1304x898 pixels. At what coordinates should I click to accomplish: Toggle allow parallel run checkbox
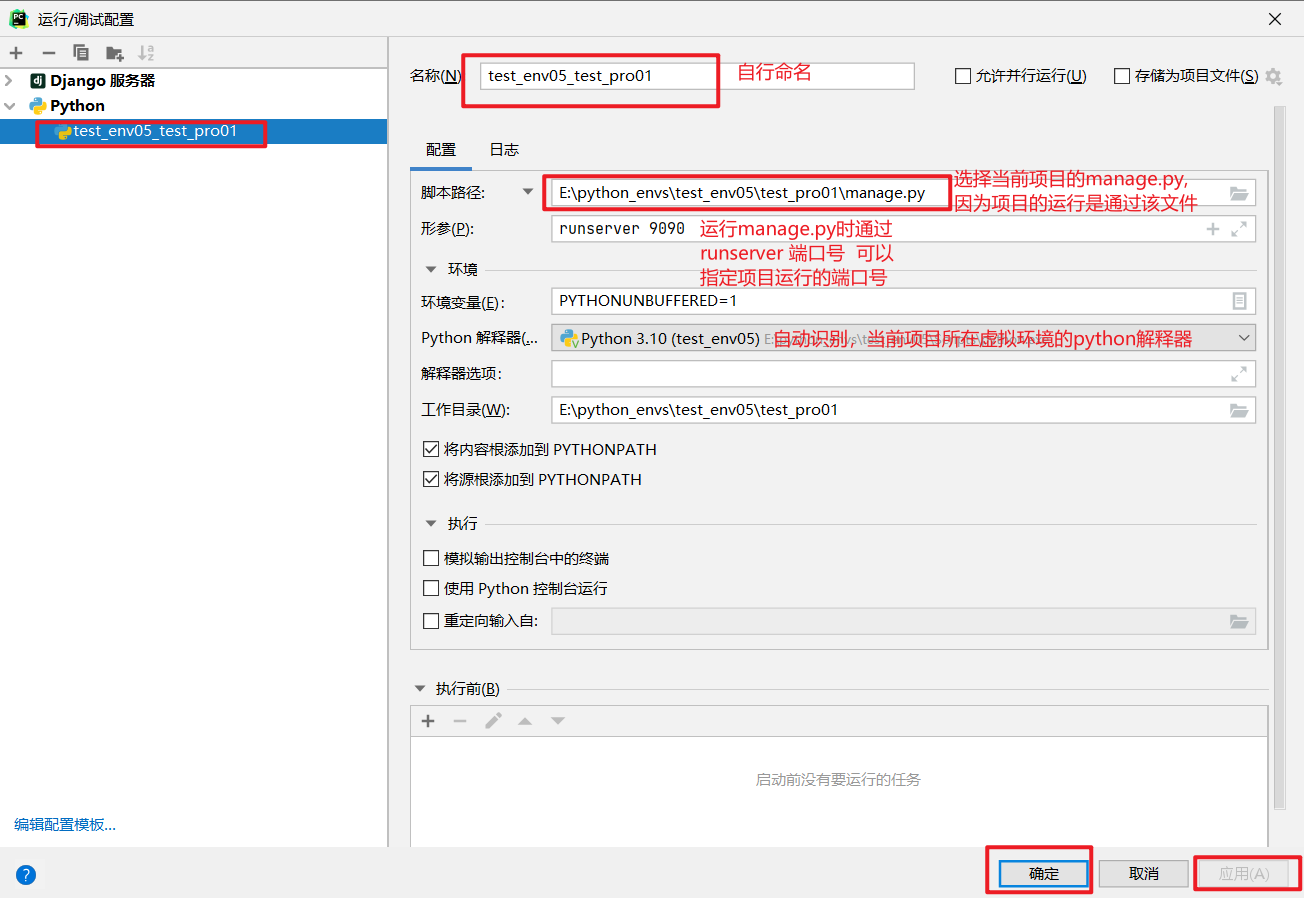tap(963, 76)
